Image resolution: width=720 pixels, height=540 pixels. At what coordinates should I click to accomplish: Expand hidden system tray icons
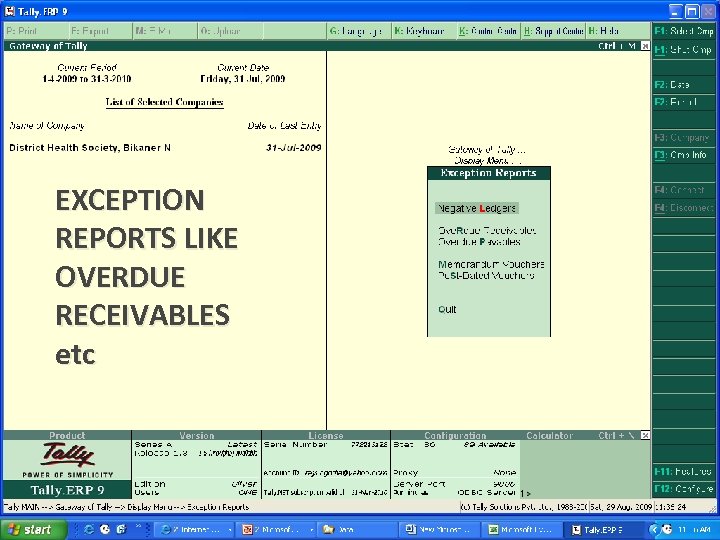pos(654,530)
